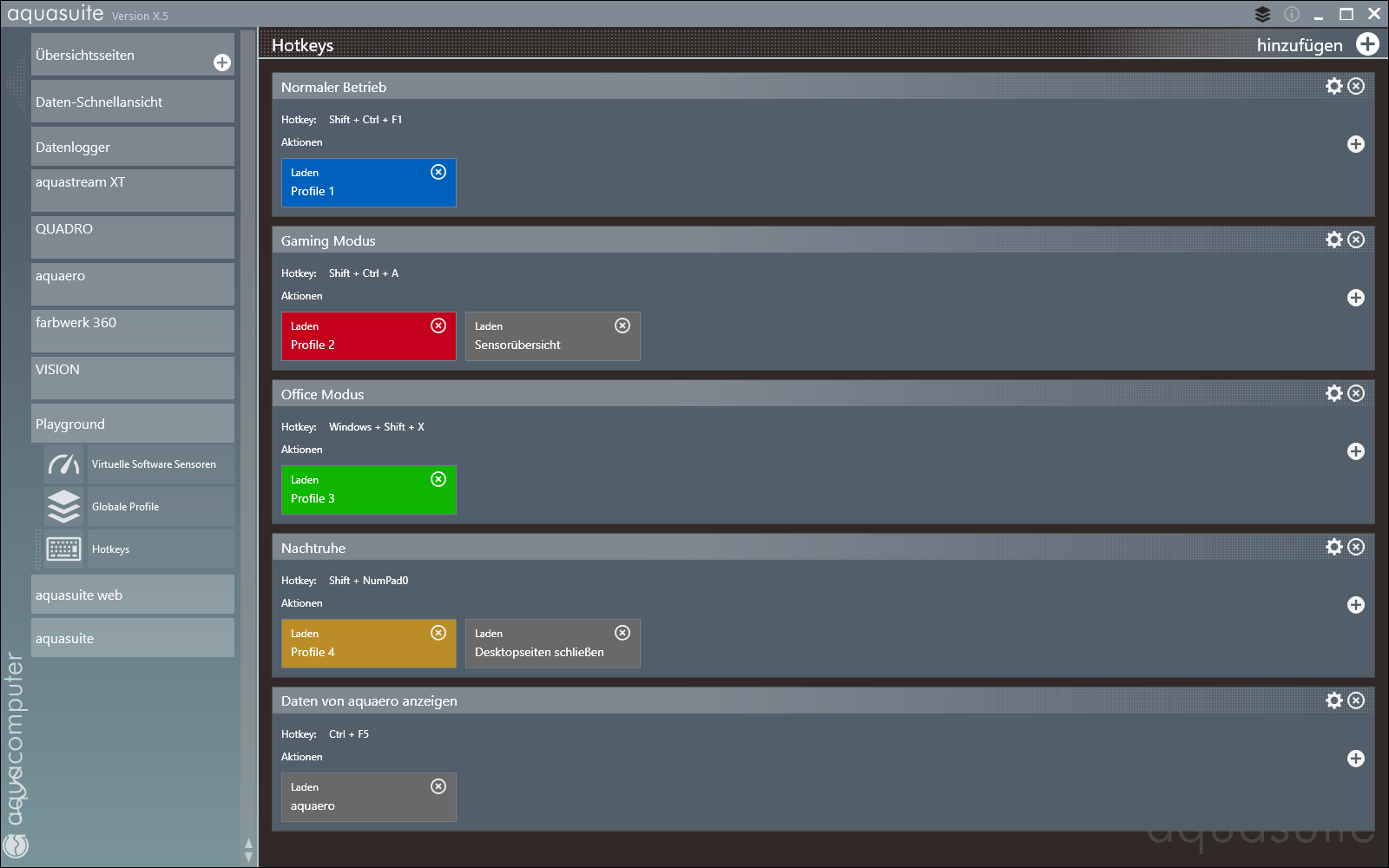Click the Ctrl + F5 hotkey text
Image resolution: width=1389 pixels, height=868 pixels.
[x=349, y=734]
